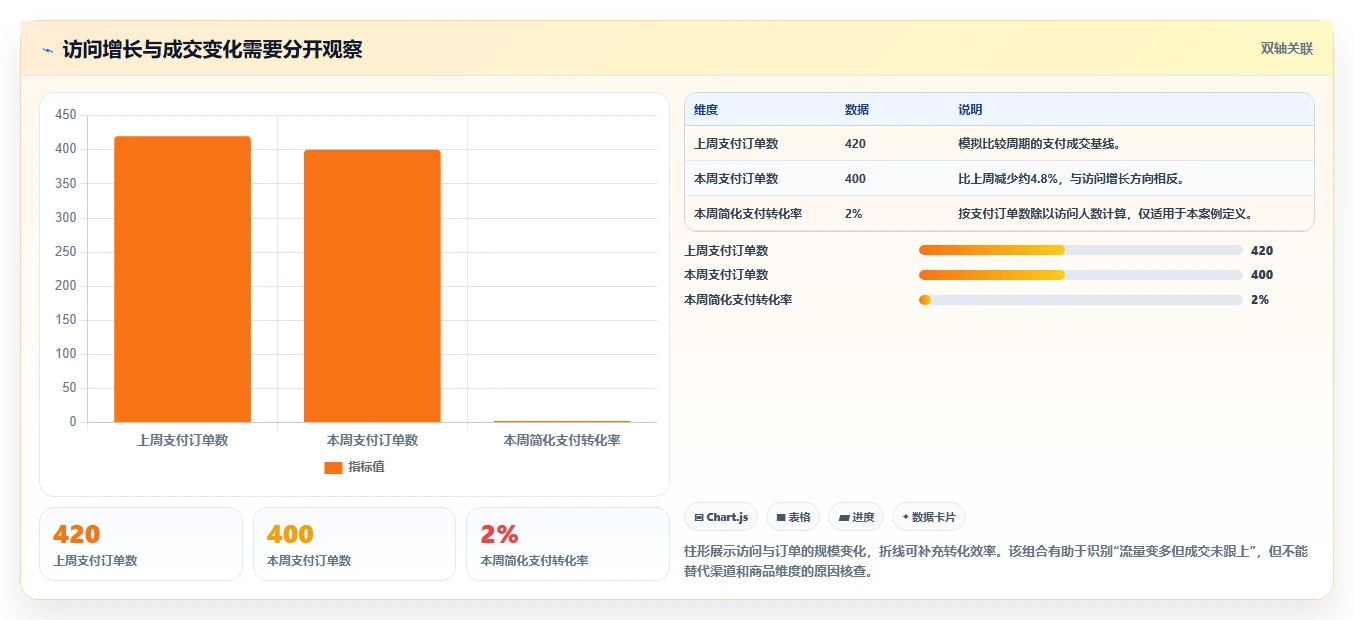The height and width of the screenshot is (620, 1354).
Task: Click x-axis label 本周支付订单数
Action: coord(372,440)
